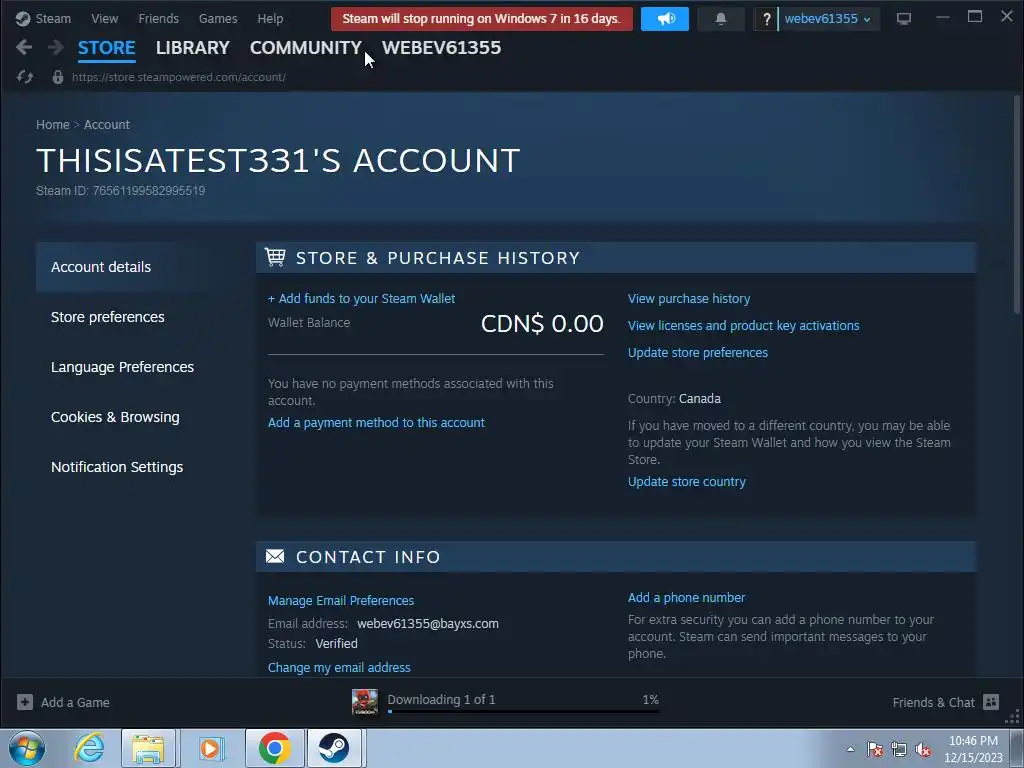The width and height of the screenshot is (1024, 768).
Task: Open announcements via the blue megaphone button
Action: [x=665, y=19]
